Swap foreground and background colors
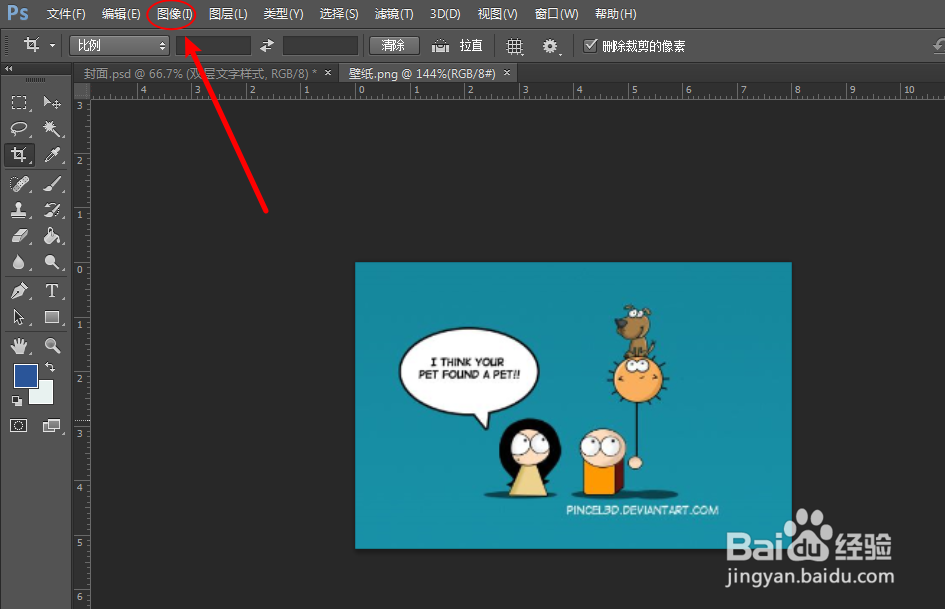 (50, 367)
